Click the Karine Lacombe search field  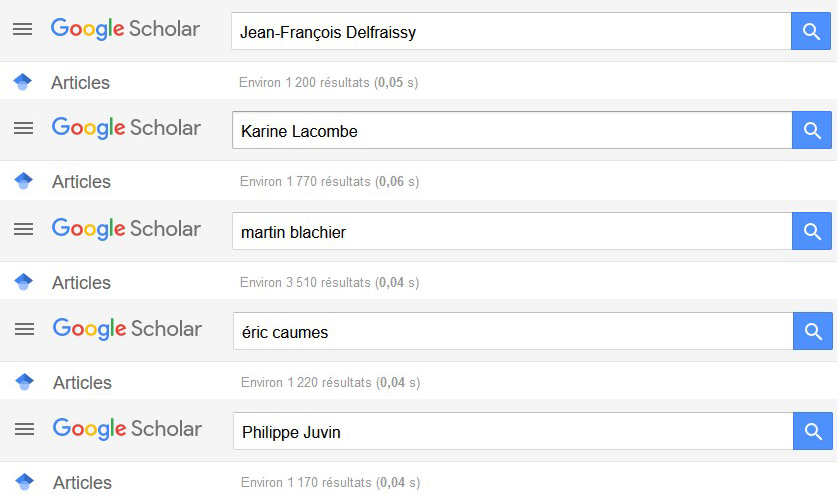(512, 130)
